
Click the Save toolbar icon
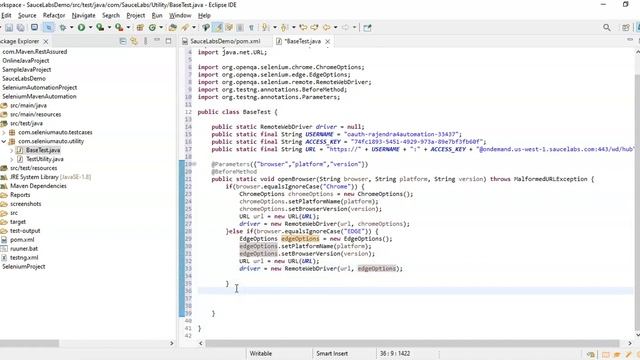(9, 28)
